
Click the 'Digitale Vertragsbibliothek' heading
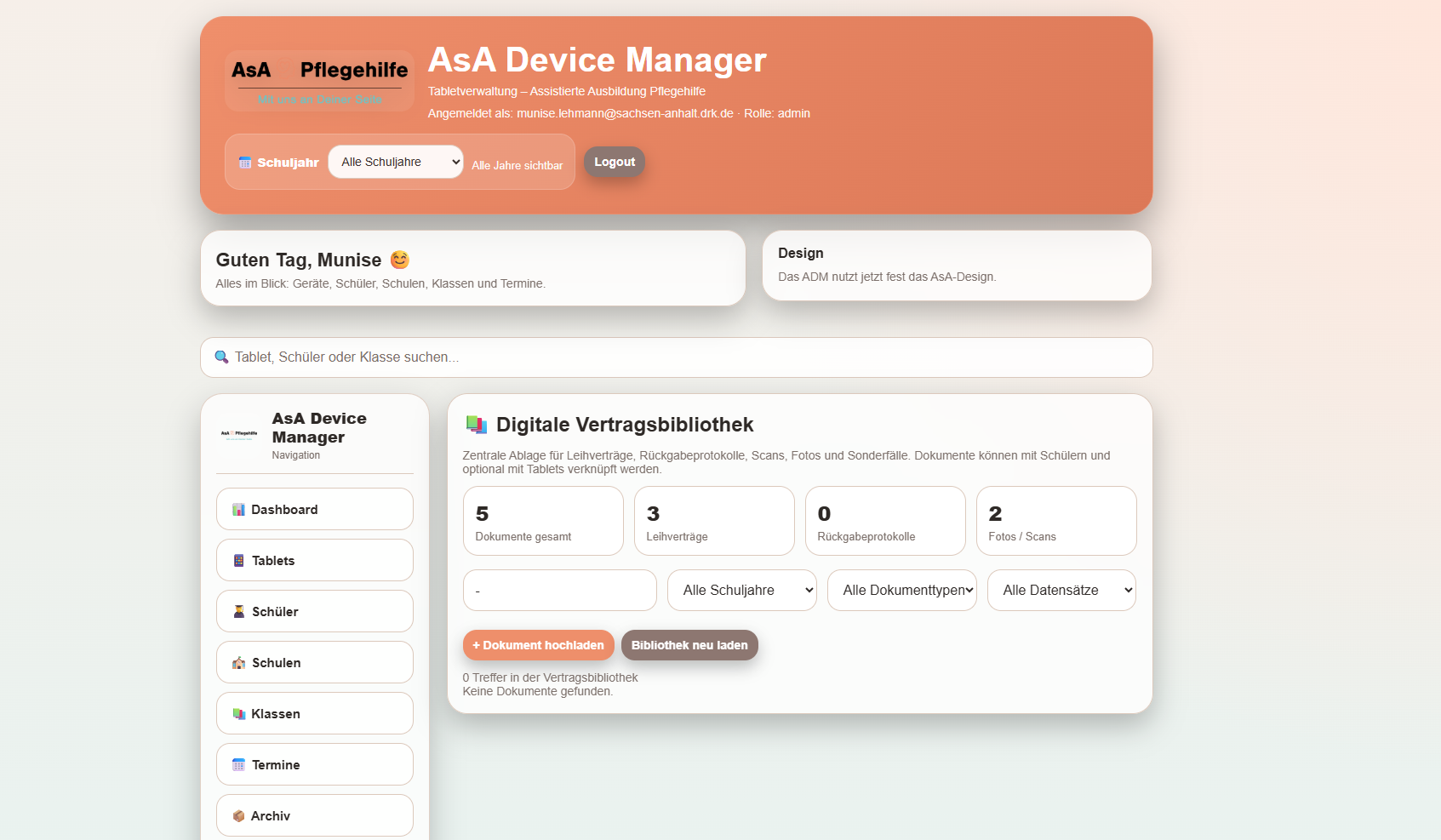point(625,425)
